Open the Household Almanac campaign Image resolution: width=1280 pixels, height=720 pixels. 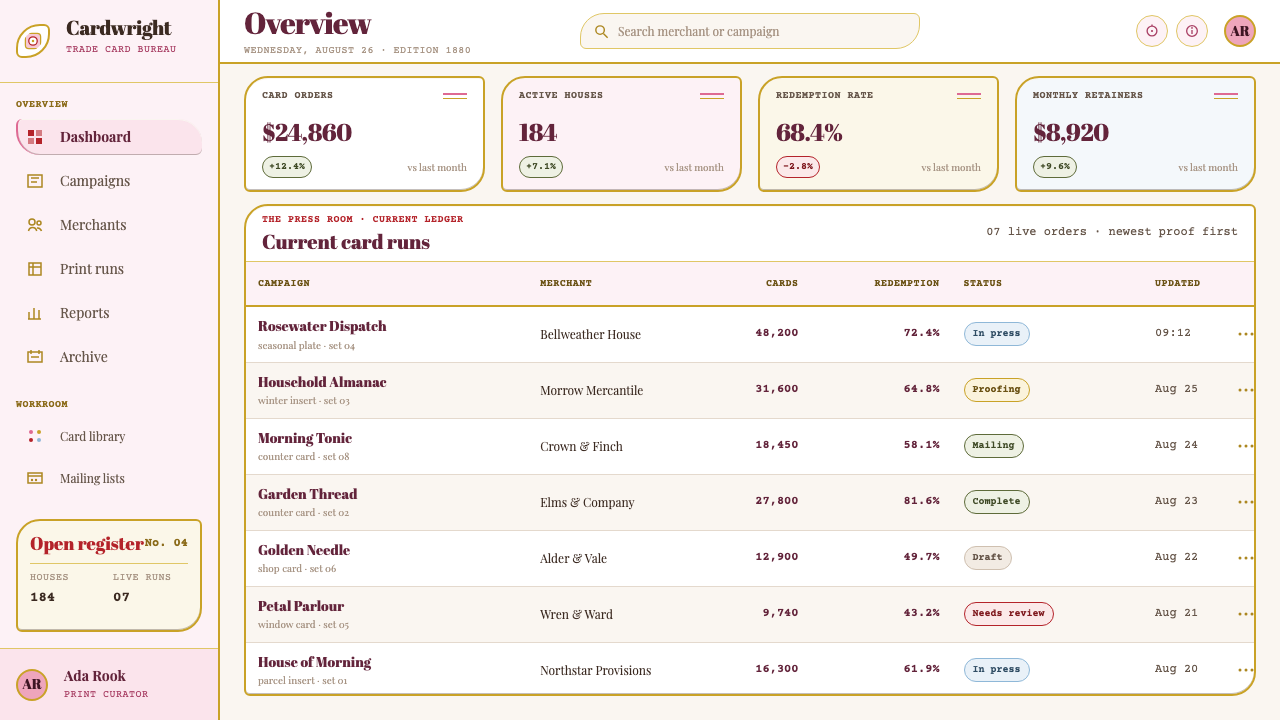[322, 382]
